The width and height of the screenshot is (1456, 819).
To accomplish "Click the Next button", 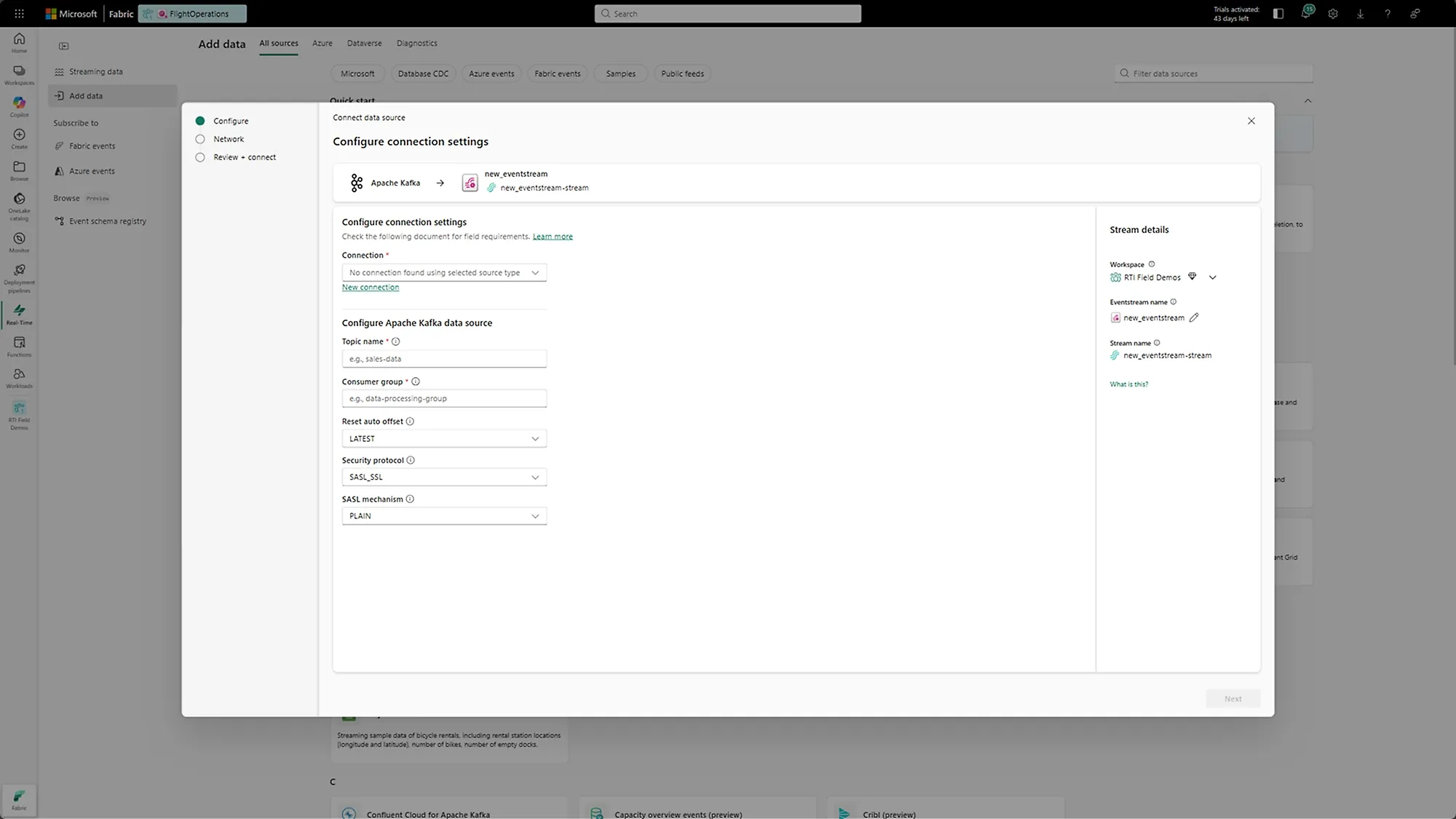I will [1233, 698].
